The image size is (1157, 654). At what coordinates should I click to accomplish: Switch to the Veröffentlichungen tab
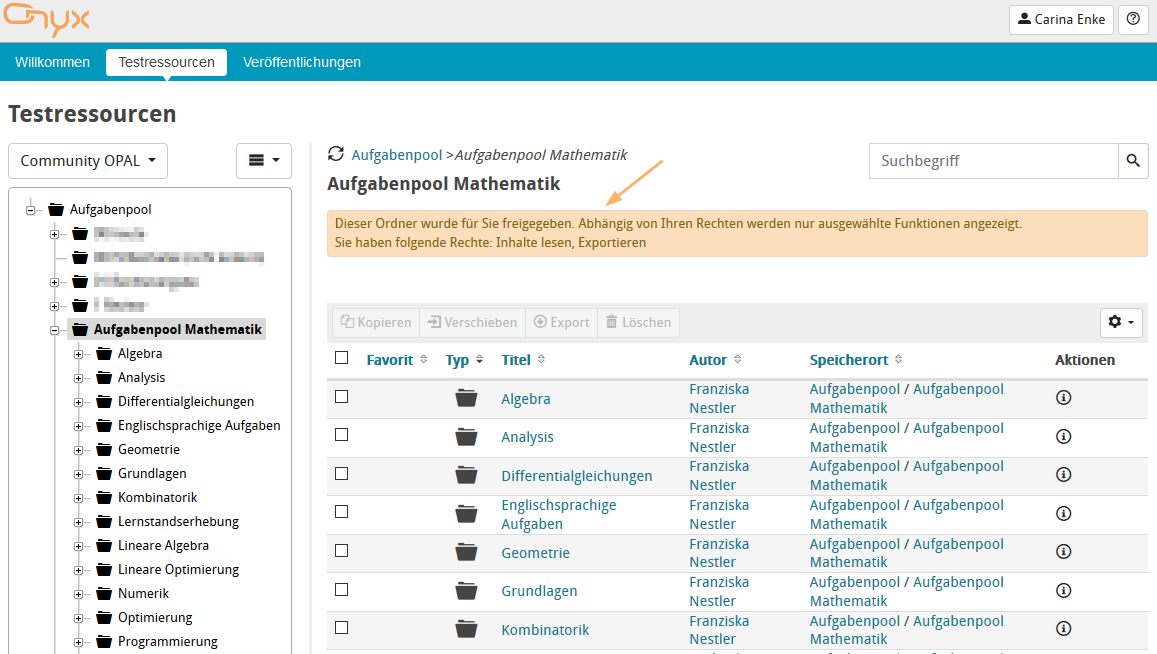click(301, 62)
